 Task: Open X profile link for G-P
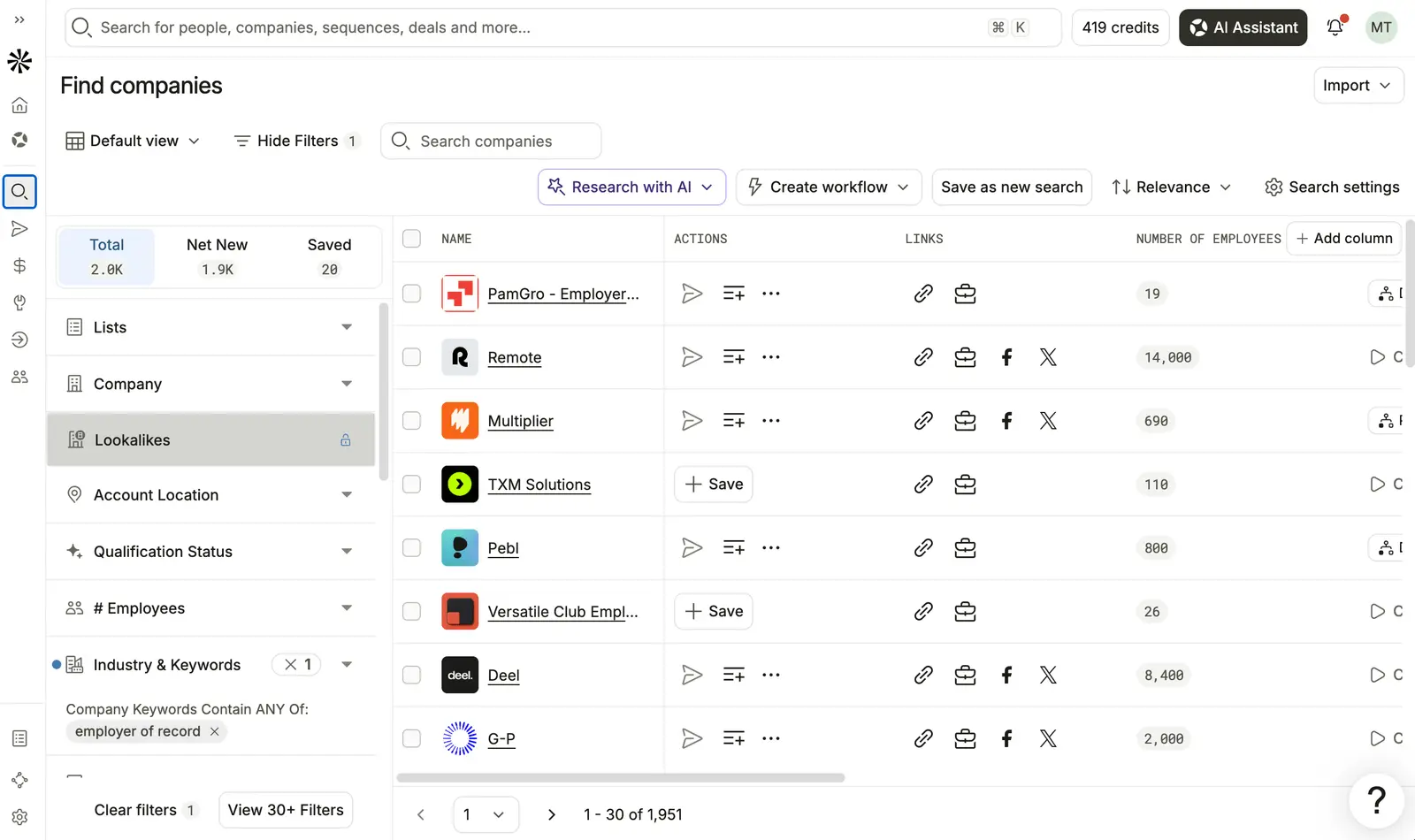(x=1048, y=739)
